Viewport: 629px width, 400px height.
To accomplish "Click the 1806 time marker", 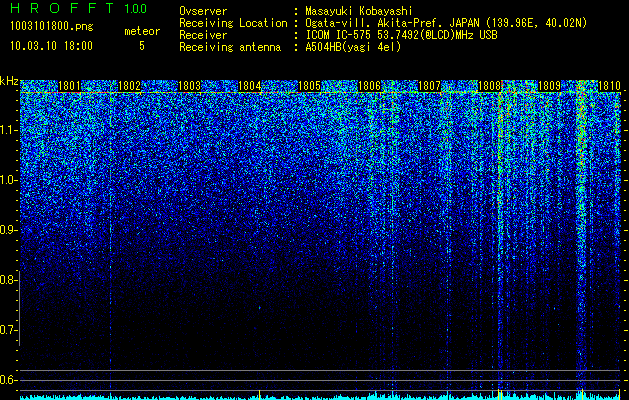I will [x=369, y=86].
